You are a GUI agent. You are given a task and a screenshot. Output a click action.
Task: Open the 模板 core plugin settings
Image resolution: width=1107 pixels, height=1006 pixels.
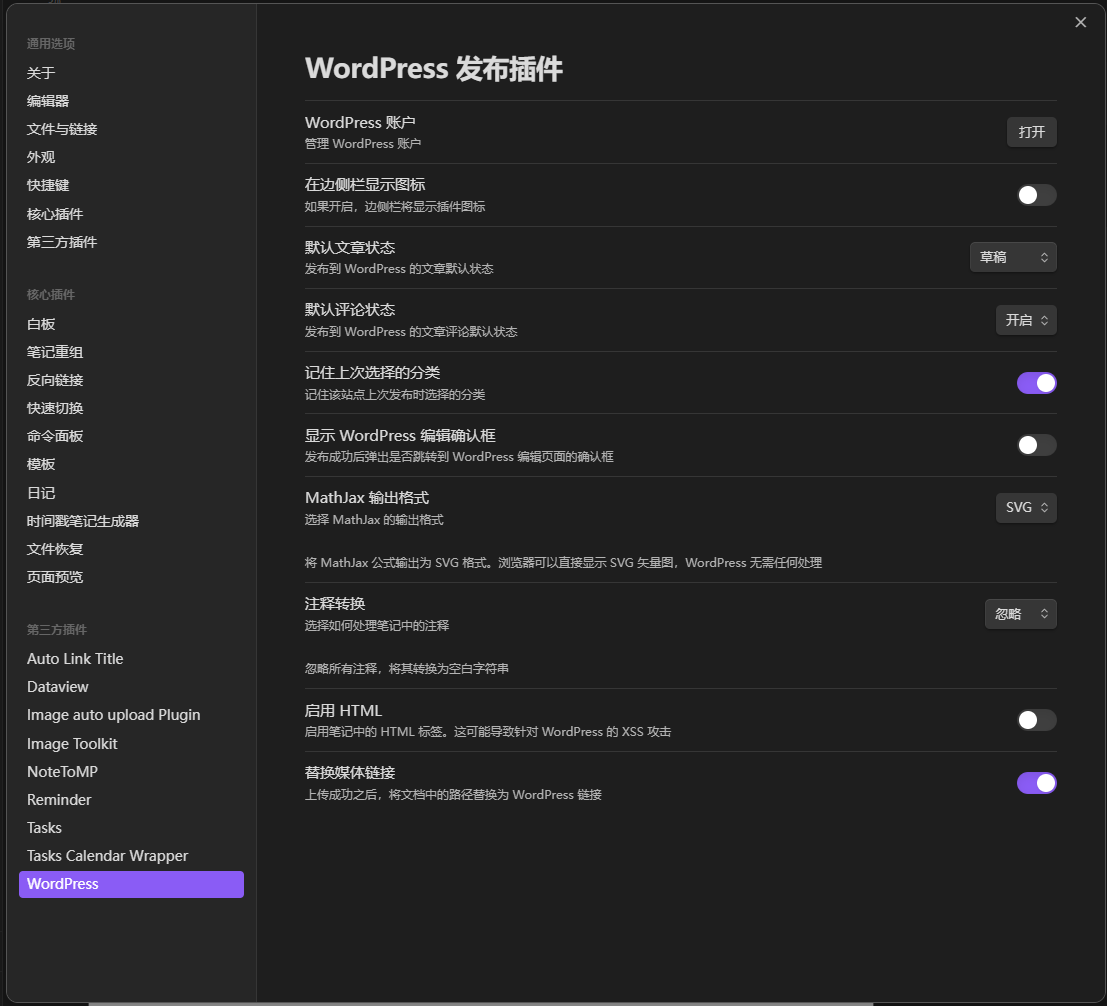click(131, 465)
